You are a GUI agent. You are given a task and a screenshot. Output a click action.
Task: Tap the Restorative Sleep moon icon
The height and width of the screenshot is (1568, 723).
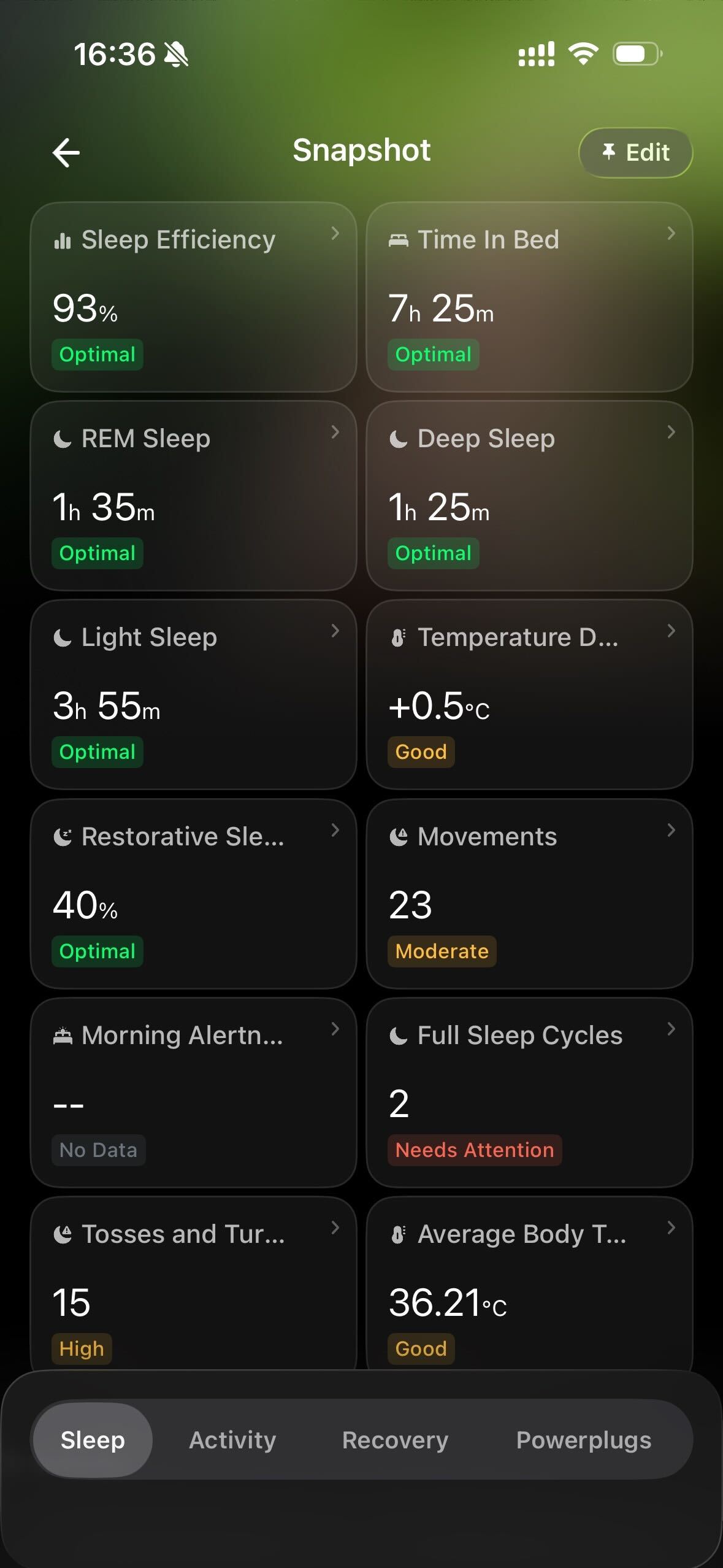63,837
